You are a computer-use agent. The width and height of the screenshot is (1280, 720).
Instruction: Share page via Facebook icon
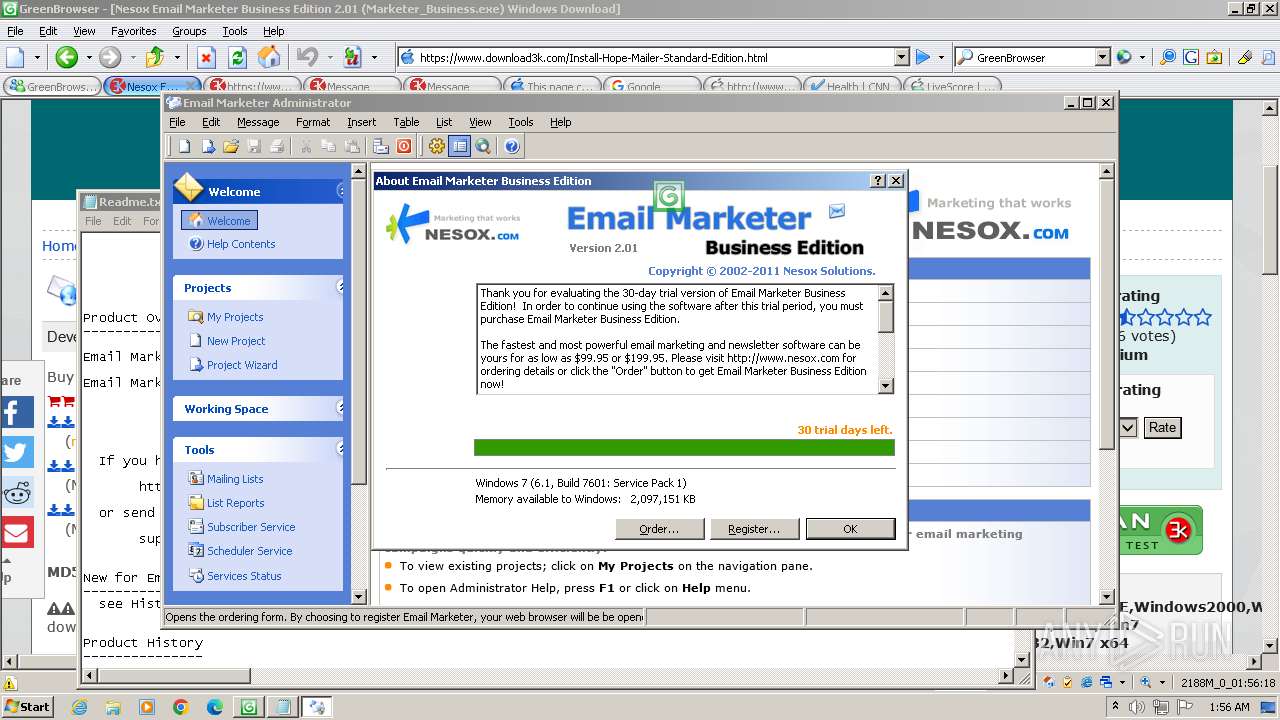click(x=17, y=412)
